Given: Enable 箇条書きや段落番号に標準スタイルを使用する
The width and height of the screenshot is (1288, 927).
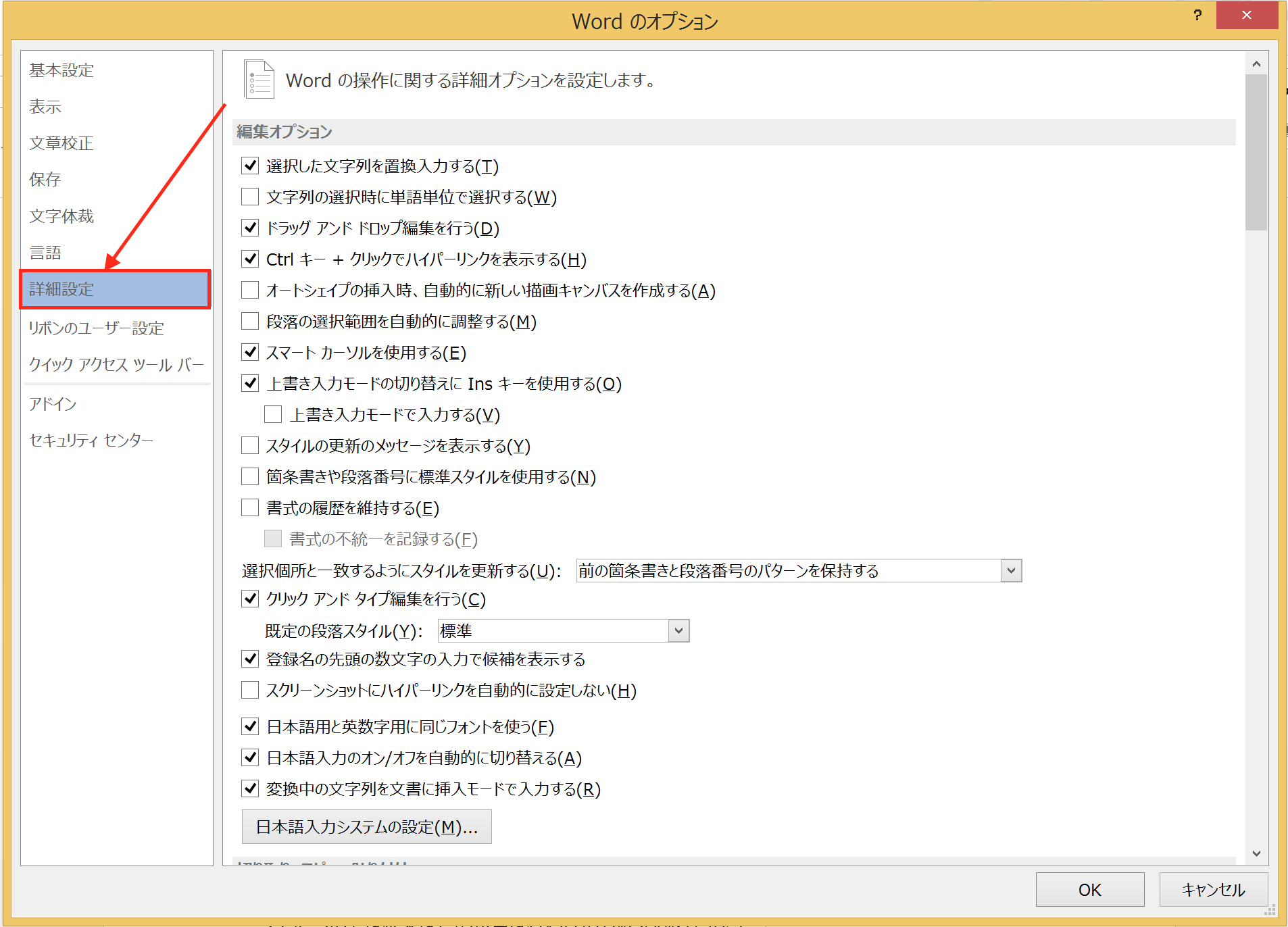Looking at the screenshot, I should tap(250, 476).
